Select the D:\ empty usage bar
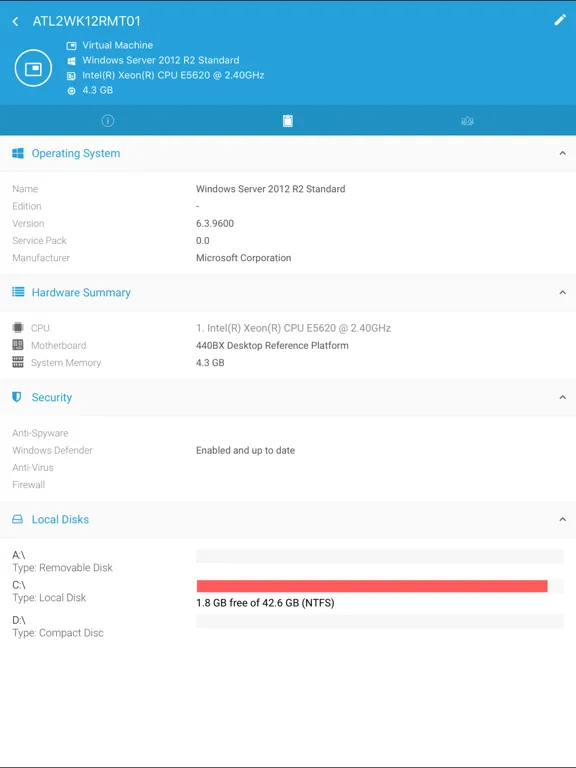This screenshot has height=768, width=576. coord(380,621)
